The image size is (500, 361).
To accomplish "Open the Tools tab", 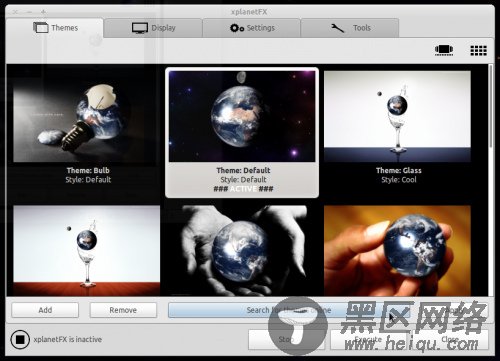I will pyautogui.click(x=350, y=28).
